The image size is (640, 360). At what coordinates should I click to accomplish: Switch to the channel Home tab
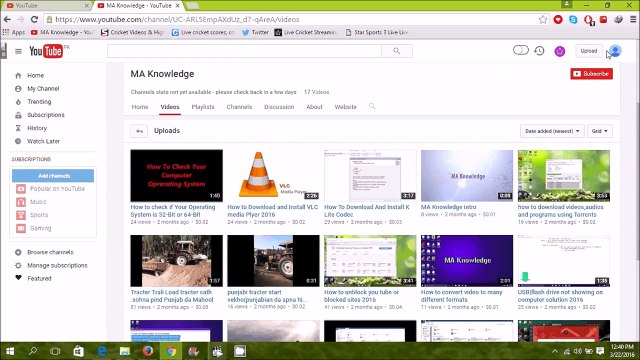(140, 107)
